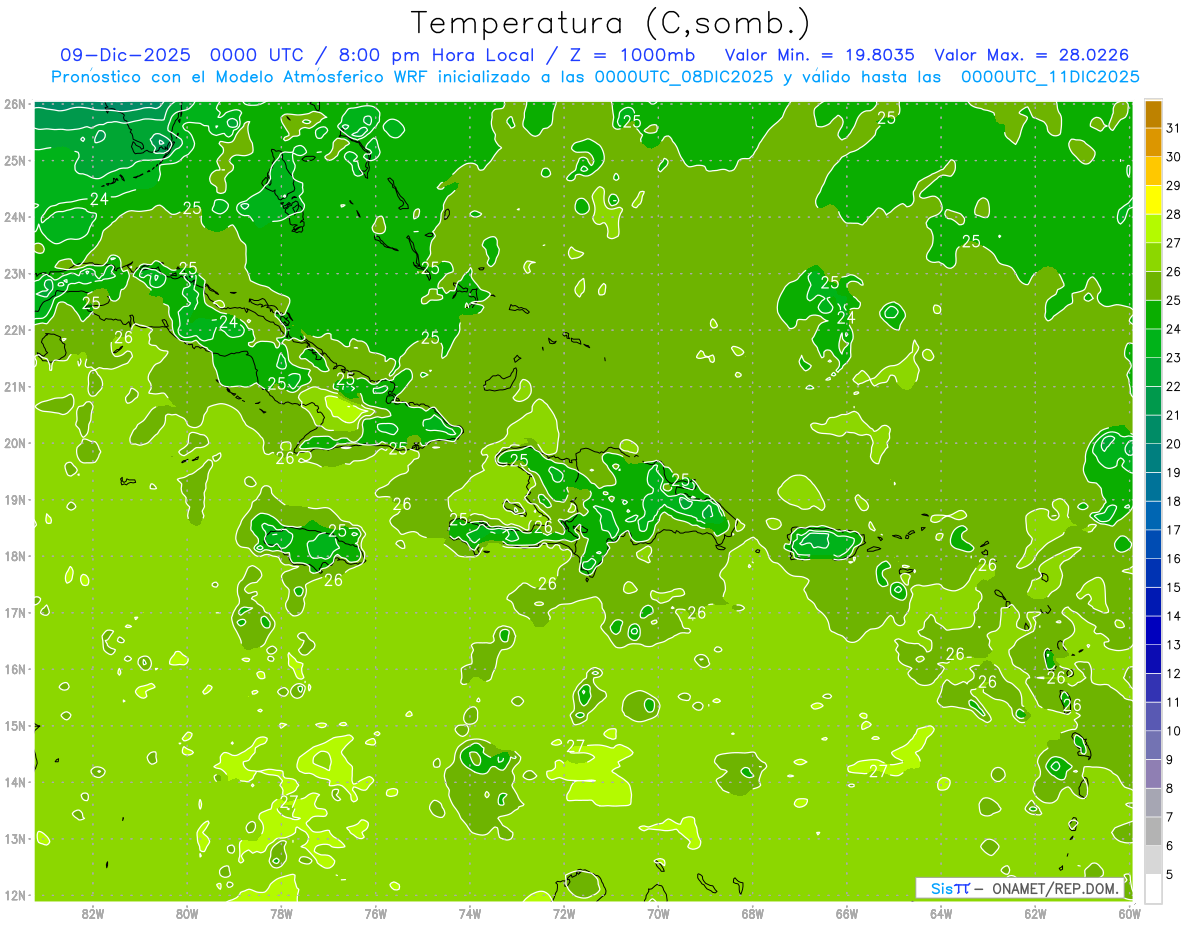
Task: Click the longitude axis label '72W'
Action: tap(564, 913)
